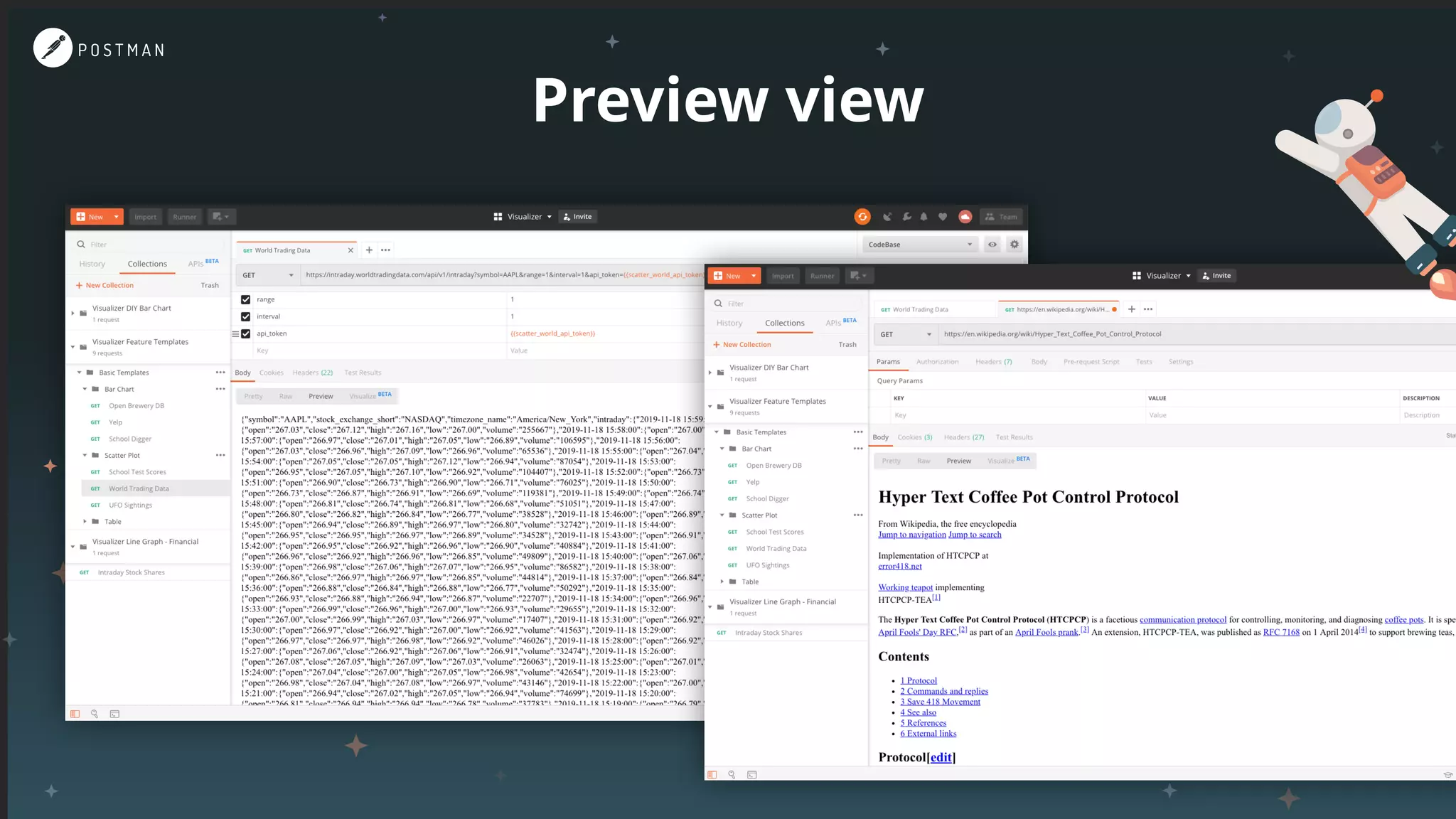This screenshot has width=1456, height=819.
Task: Uncheck the interval parameter checkbox
Action: 245,317
